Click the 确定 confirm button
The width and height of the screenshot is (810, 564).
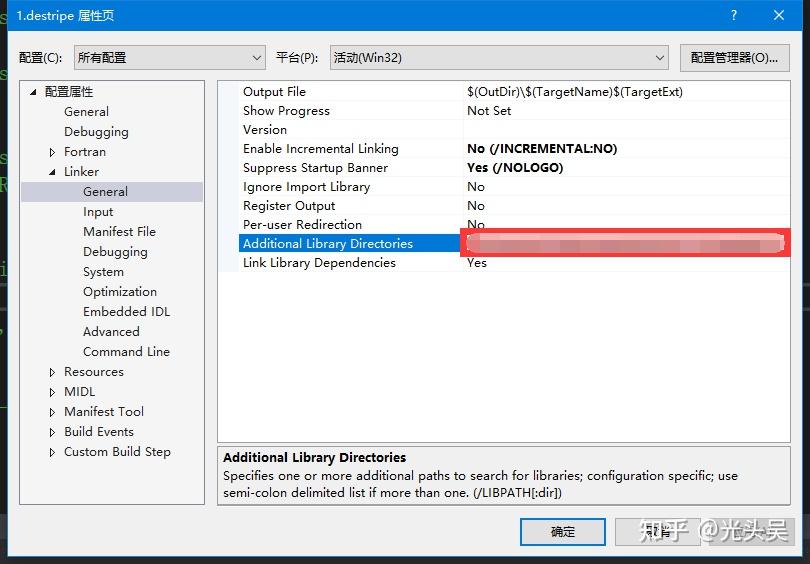click(x=562, y=532)
